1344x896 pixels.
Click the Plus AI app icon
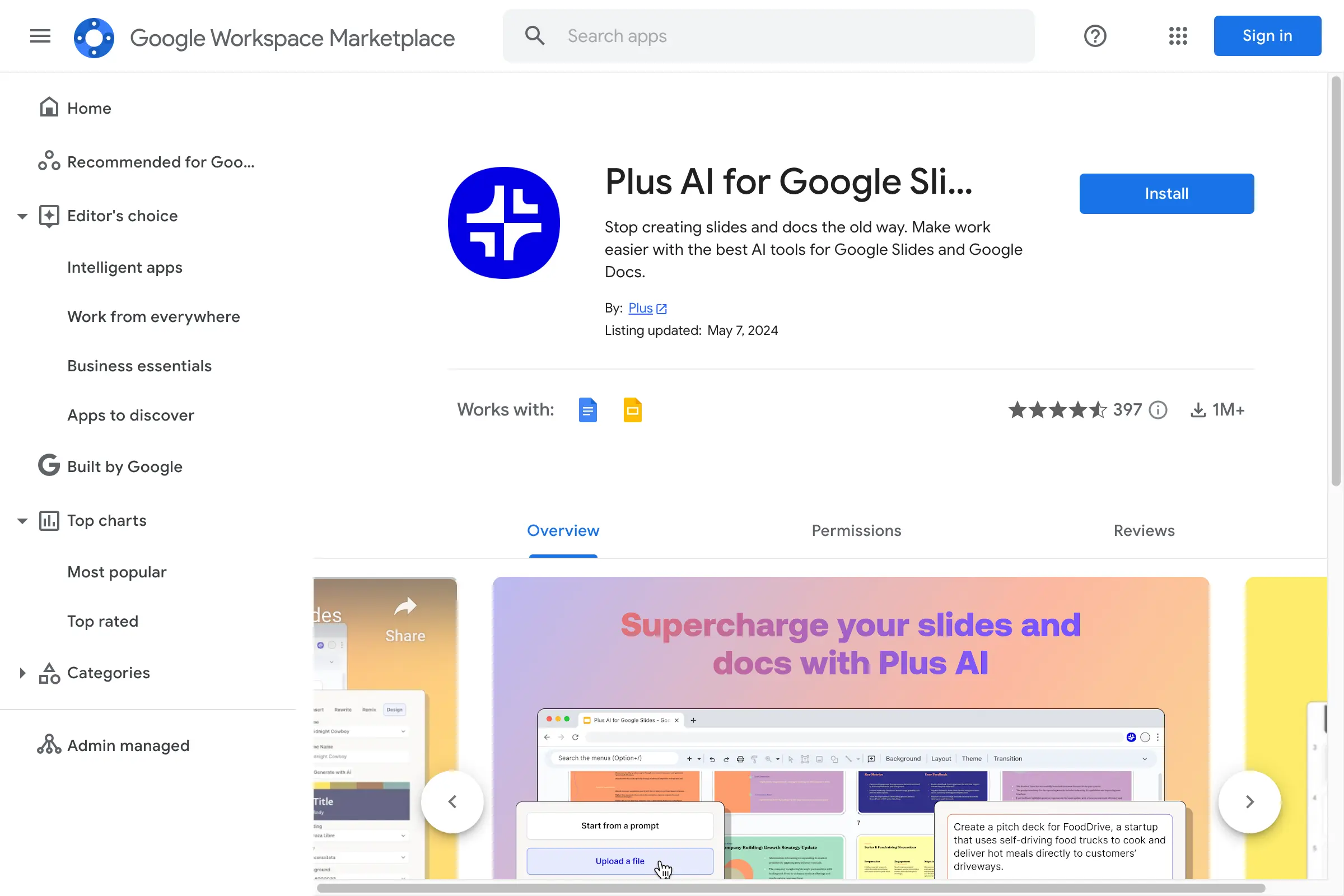(x=504, y=223)
